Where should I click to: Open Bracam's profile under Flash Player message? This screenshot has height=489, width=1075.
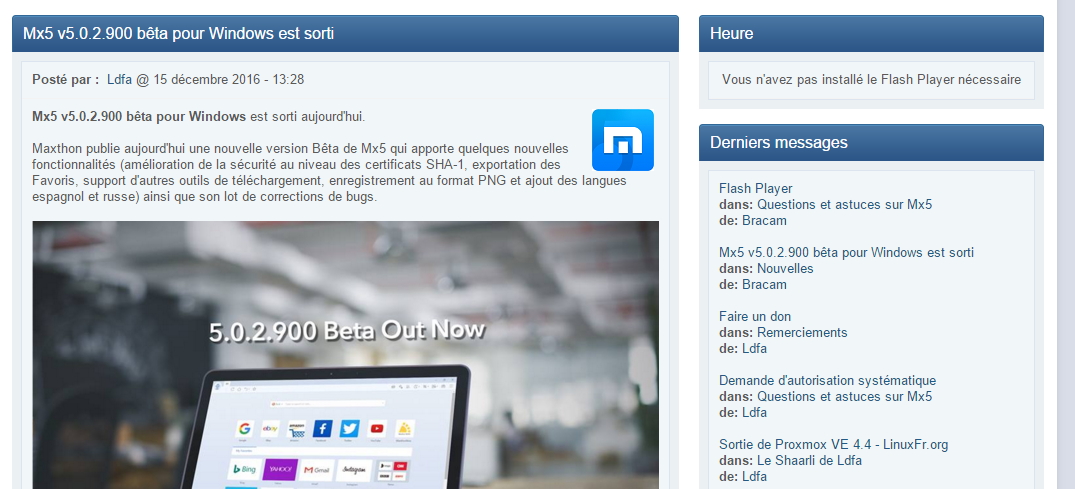(x=764, y=221)
